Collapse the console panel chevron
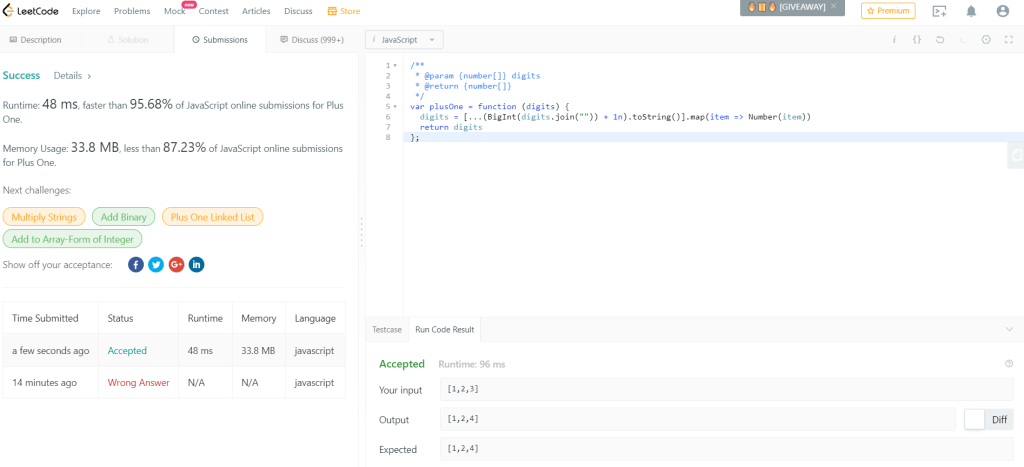This screenshot has height=467, width=1024. 1008,329
